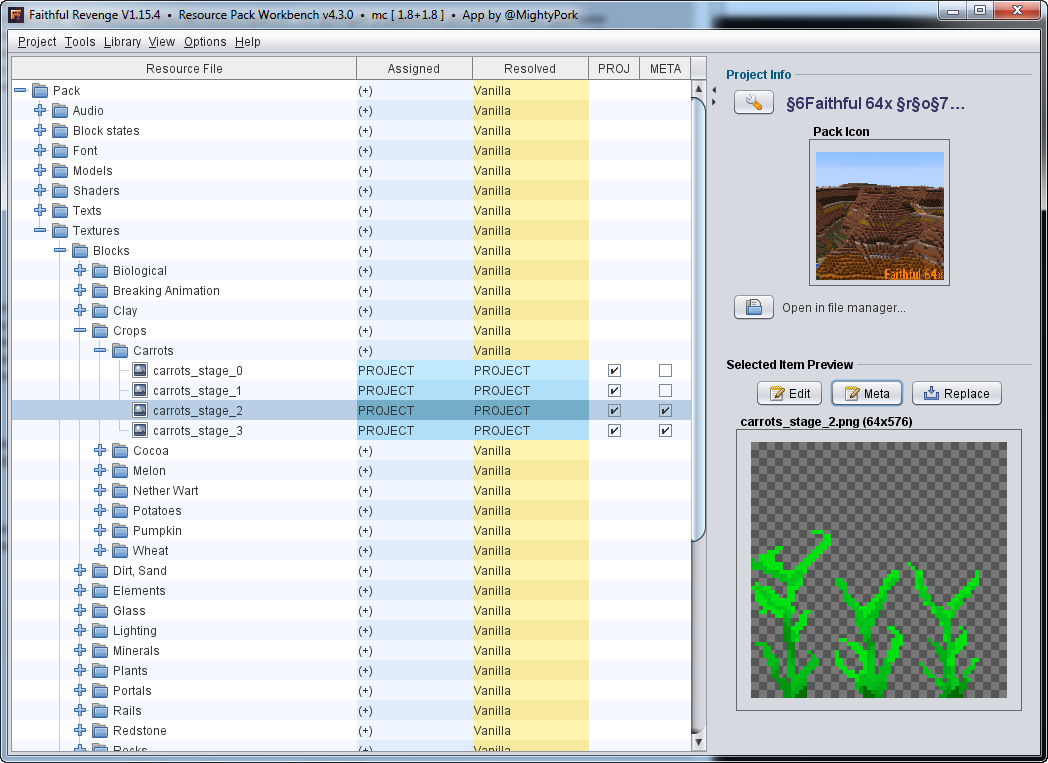Expand the Wheat crops folder
Viewport: 1048px width, 763px height.
(100, 551)
